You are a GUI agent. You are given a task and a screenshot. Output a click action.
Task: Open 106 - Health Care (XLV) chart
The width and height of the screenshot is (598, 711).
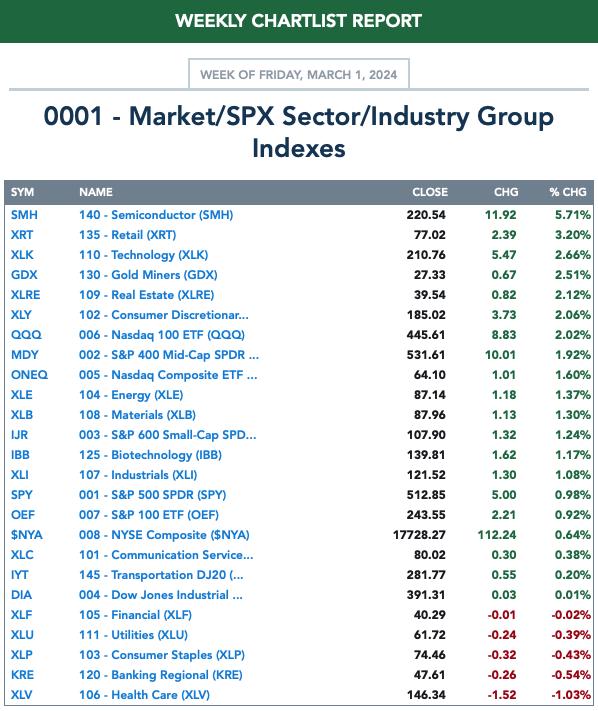(x=144, y=695)
